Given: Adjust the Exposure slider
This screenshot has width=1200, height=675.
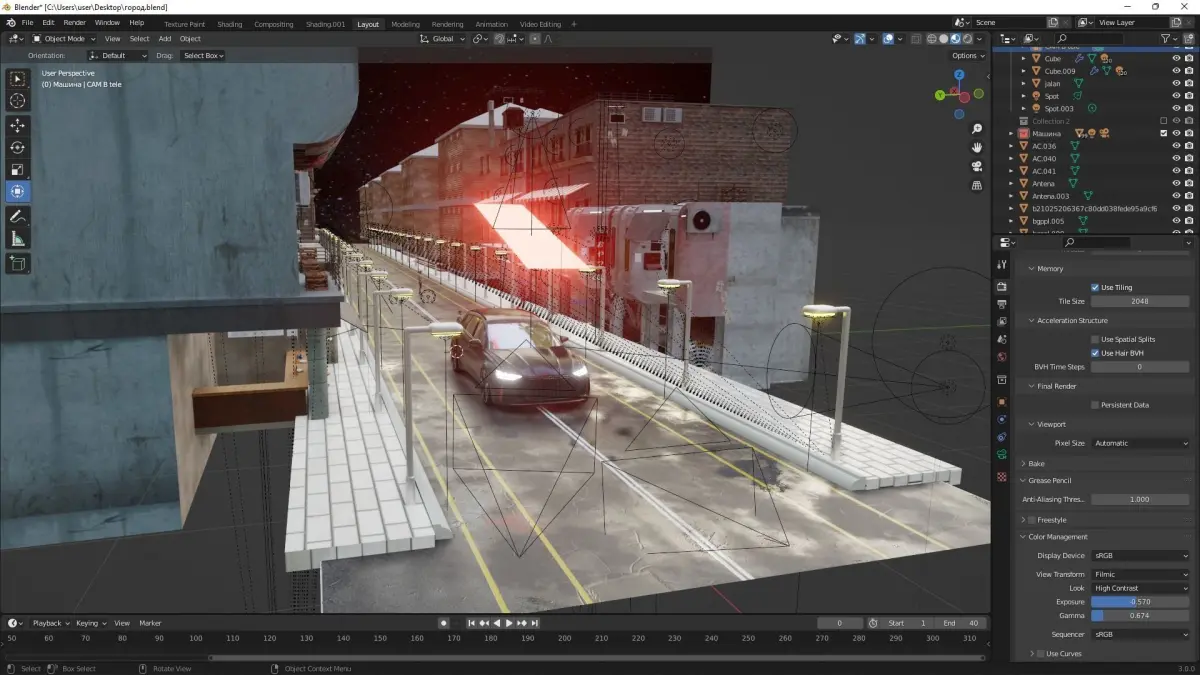Looking at the screenshot, I should tap(1140, 602).
